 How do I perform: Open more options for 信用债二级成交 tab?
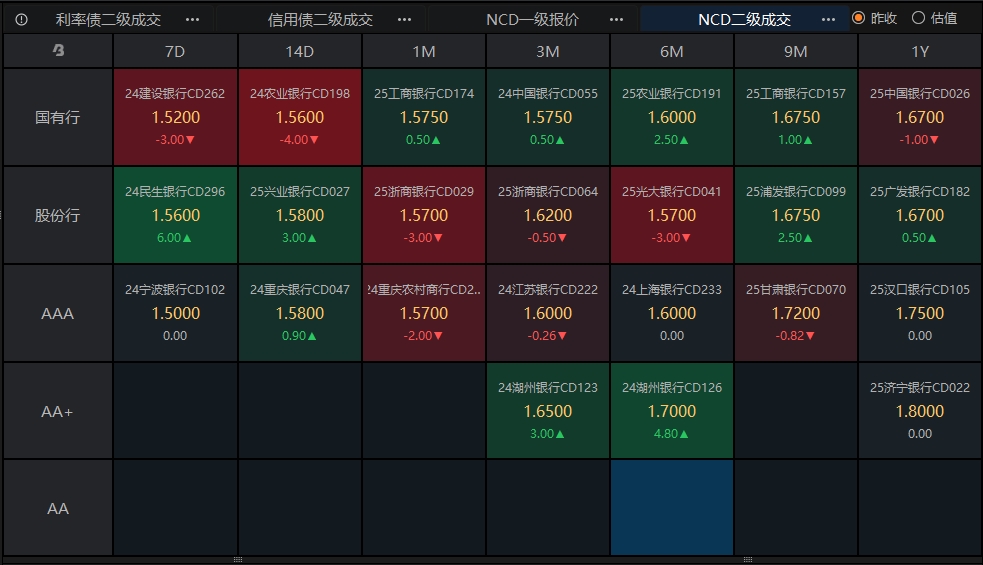[x=404, y=19]
